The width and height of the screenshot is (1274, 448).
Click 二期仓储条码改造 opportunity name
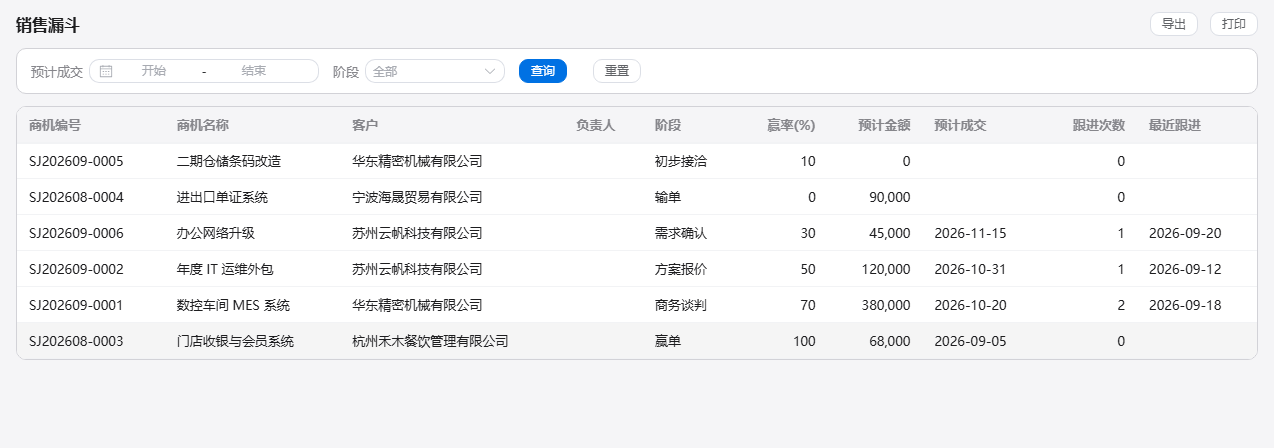tap(228, 161)
